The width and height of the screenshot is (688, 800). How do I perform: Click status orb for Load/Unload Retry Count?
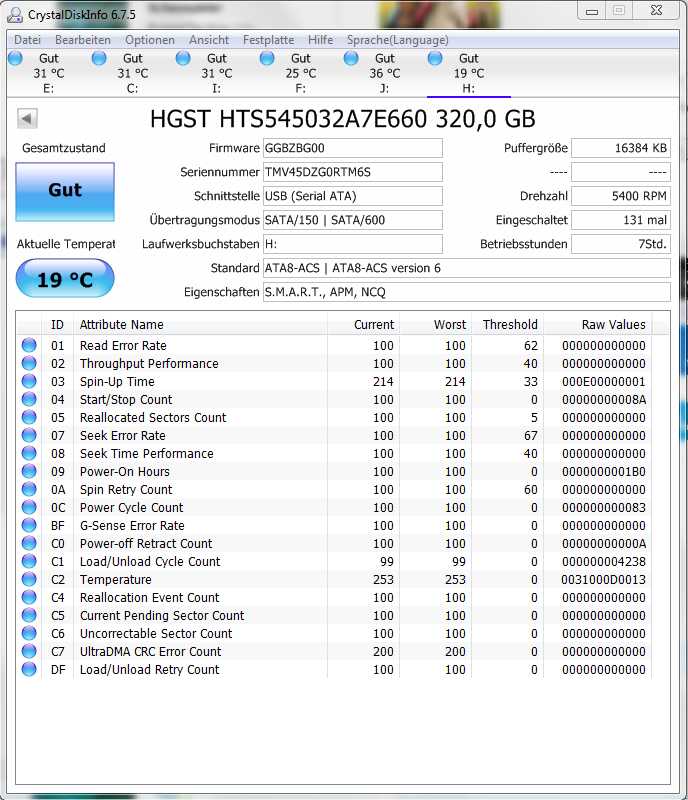[x=29, y=669]
